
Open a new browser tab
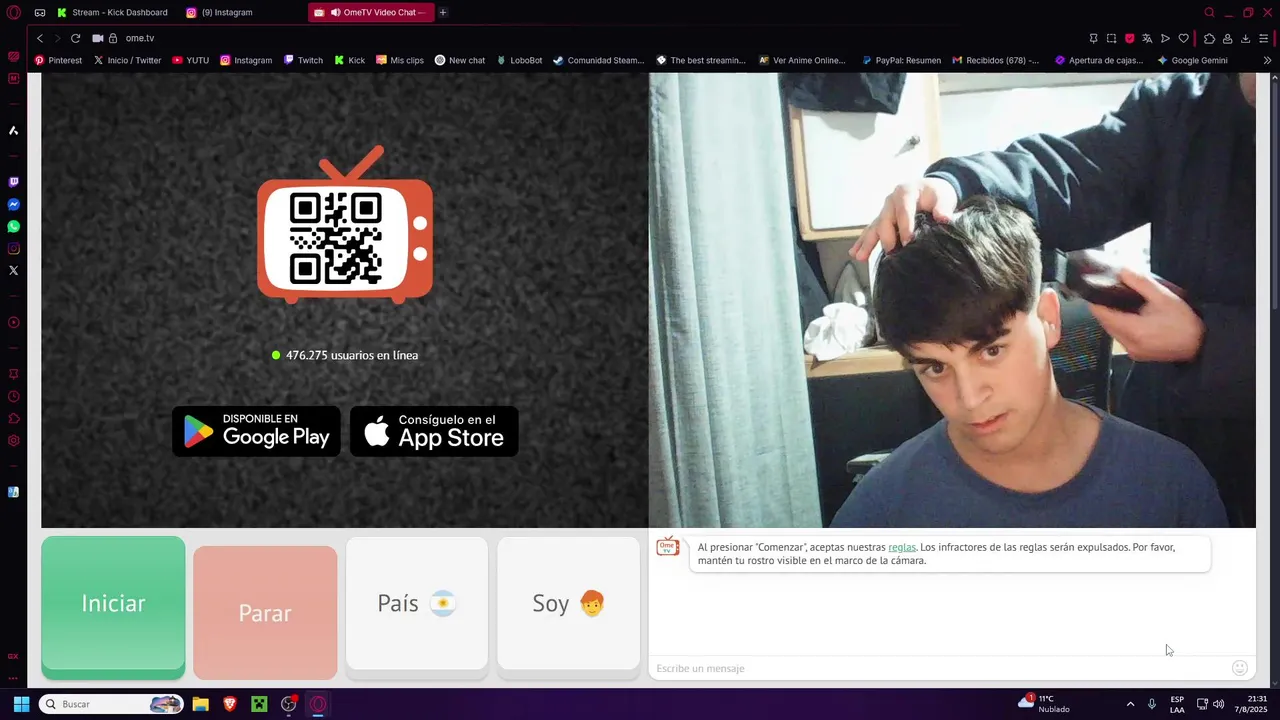[x=443, y=12]
